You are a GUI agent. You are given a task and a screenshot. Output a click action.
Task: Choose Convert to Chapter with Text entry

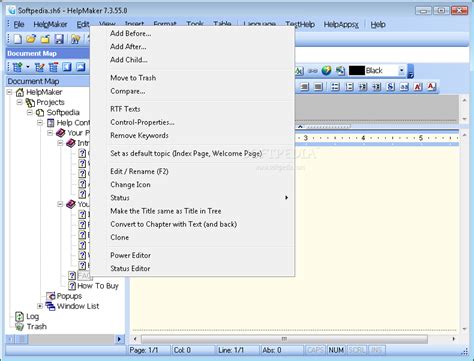(174, 224)
